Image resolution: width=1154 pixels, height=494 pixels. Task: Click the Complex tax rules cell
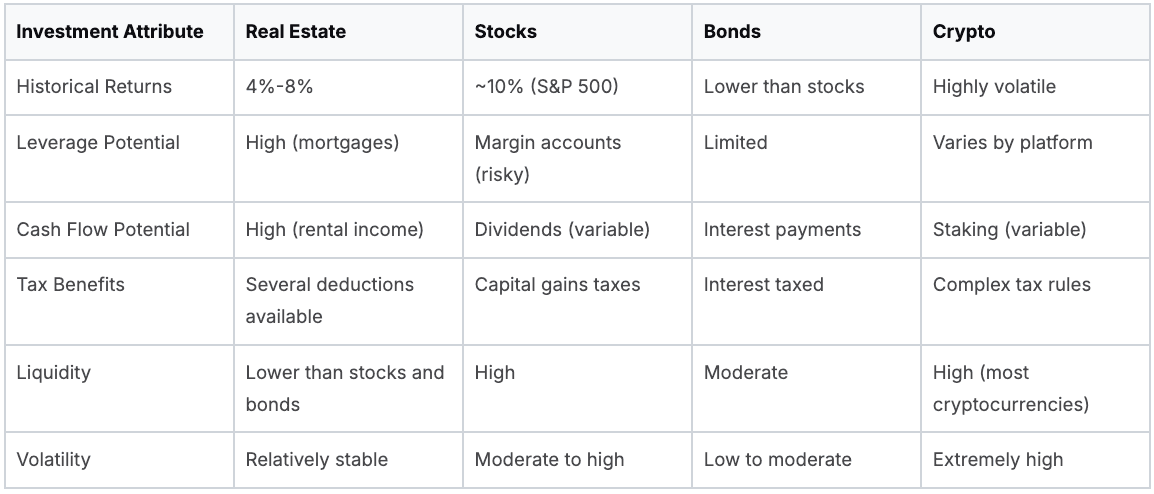pyautogui.click(x=1012, y=284)
